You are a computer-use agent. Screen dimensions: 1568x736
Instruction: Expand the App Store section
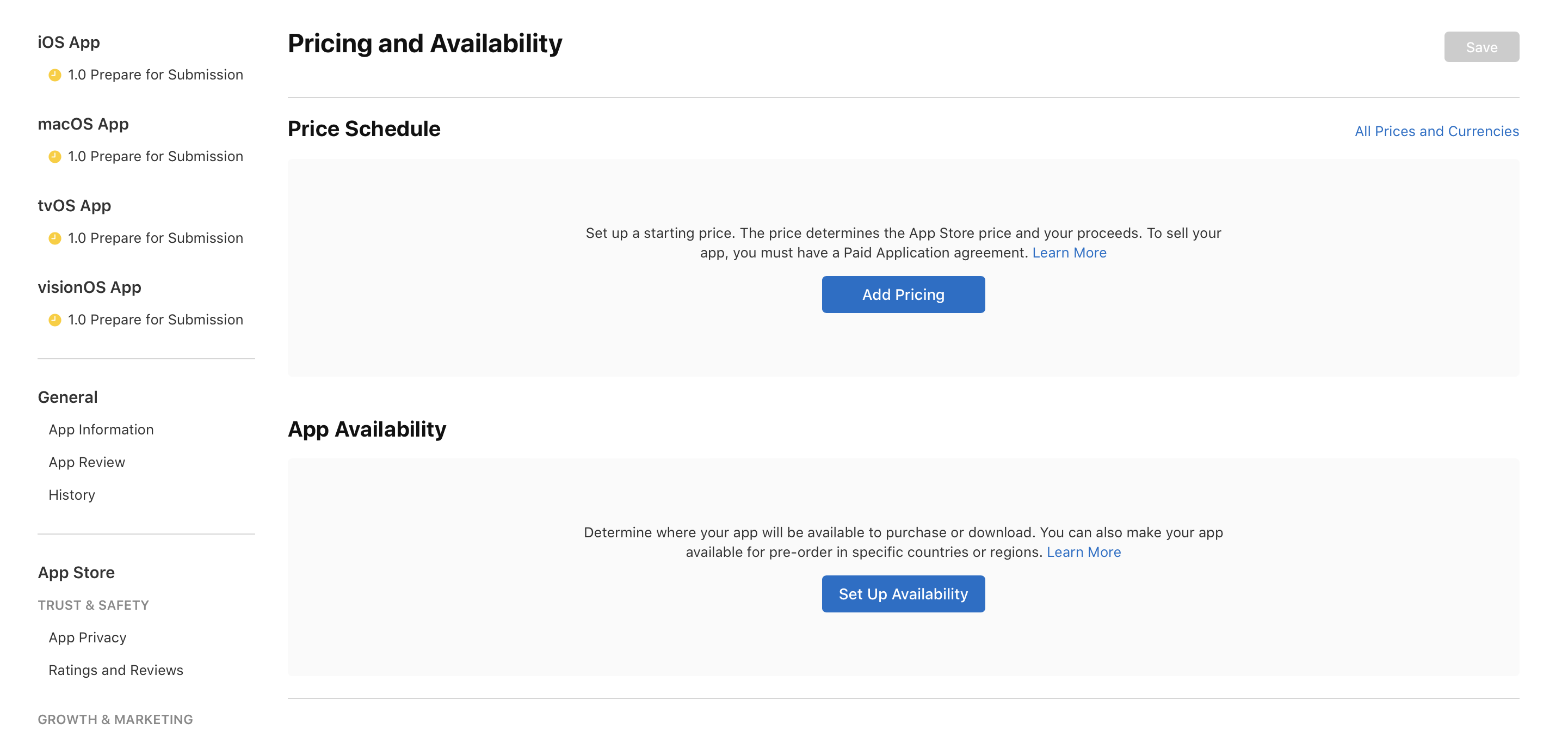[76, 572]
